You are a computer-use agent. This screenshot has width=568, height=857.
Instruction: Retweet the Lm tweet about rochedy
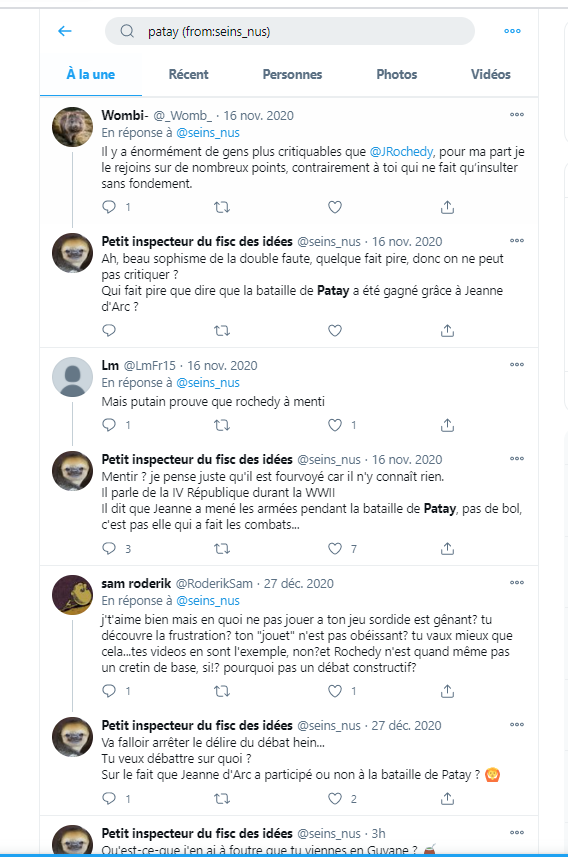pyautogui.click(x=221, y=425)
